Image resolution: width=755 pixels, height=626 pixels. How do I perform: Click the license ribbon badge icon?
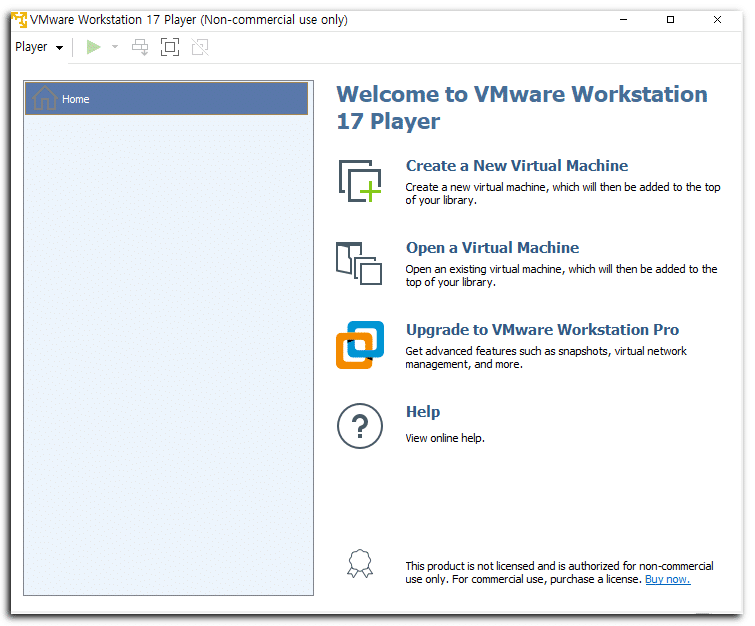tap(360, 563)
